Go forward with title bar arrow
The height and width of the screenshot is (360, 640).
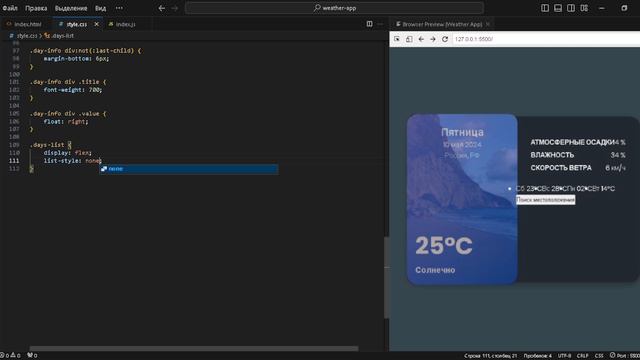(175, 8)
